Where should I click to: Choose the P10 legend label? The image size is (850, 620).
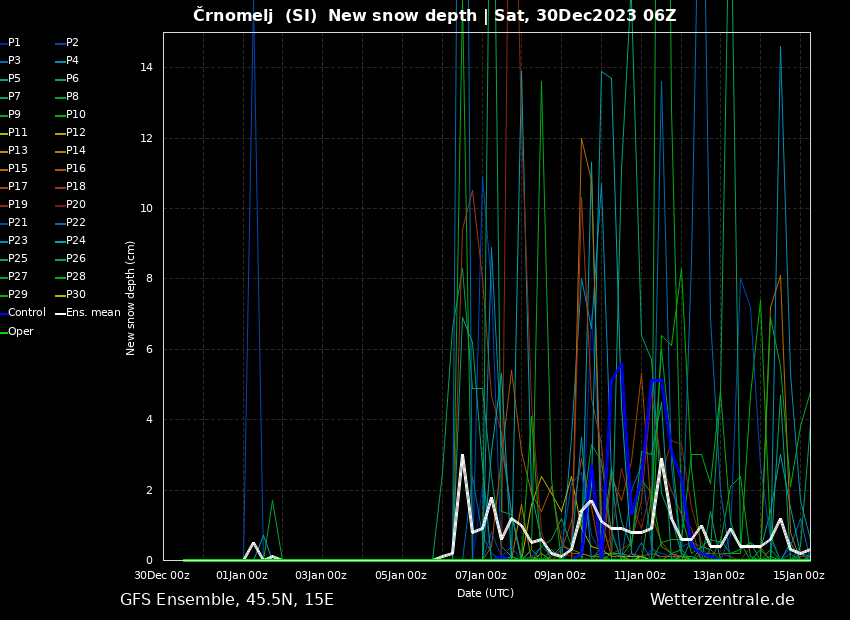(76, 115)
